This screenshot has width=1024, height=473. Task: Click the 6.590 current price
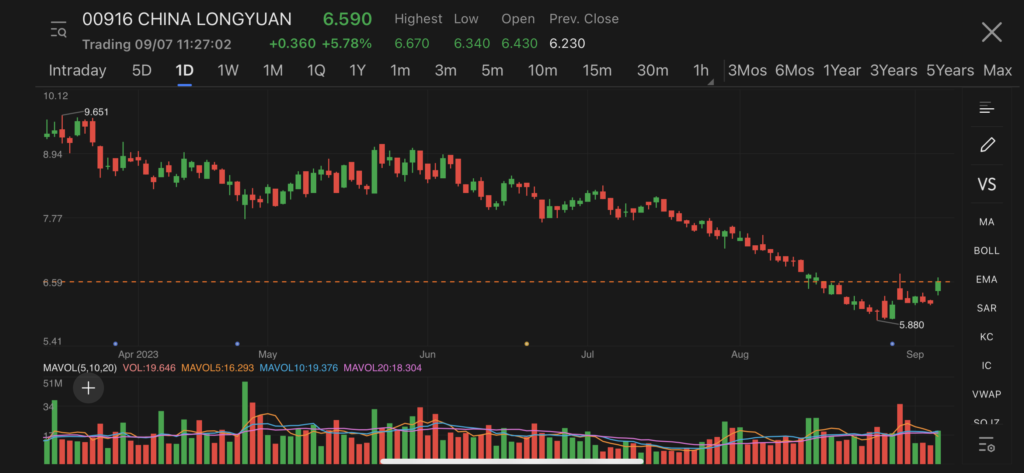point(347,19)
